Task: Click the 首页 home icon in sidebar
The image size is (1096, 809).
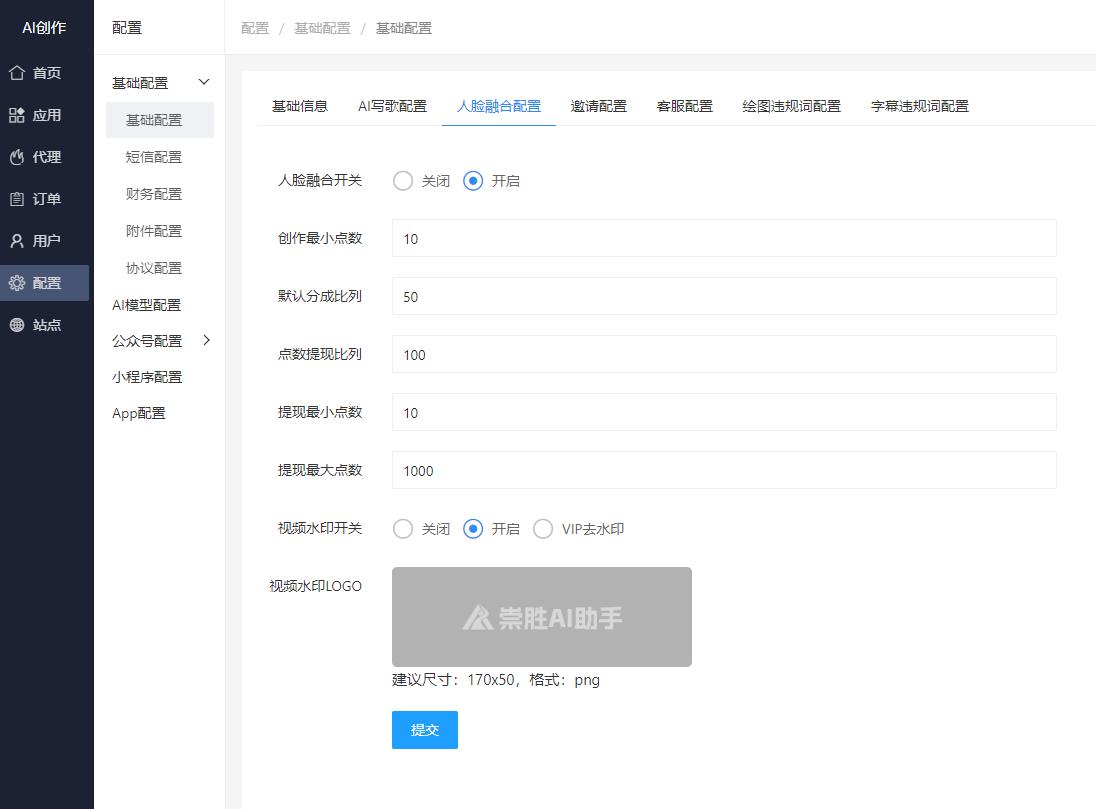Action: click(x=17, y=73)
